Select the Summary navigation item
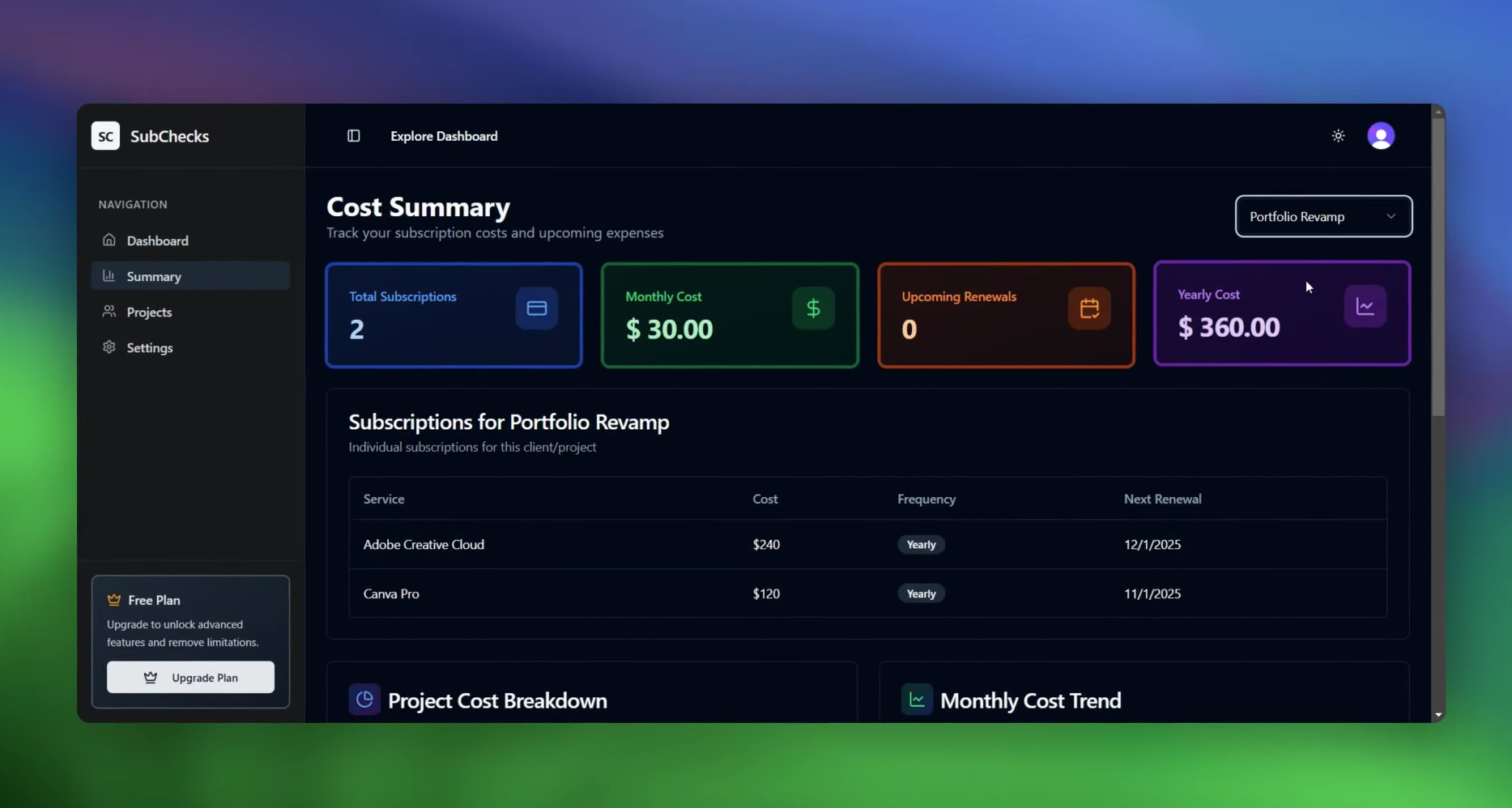Image resolution: width=1512 pixels, height=808 pixels. point(154,276)
